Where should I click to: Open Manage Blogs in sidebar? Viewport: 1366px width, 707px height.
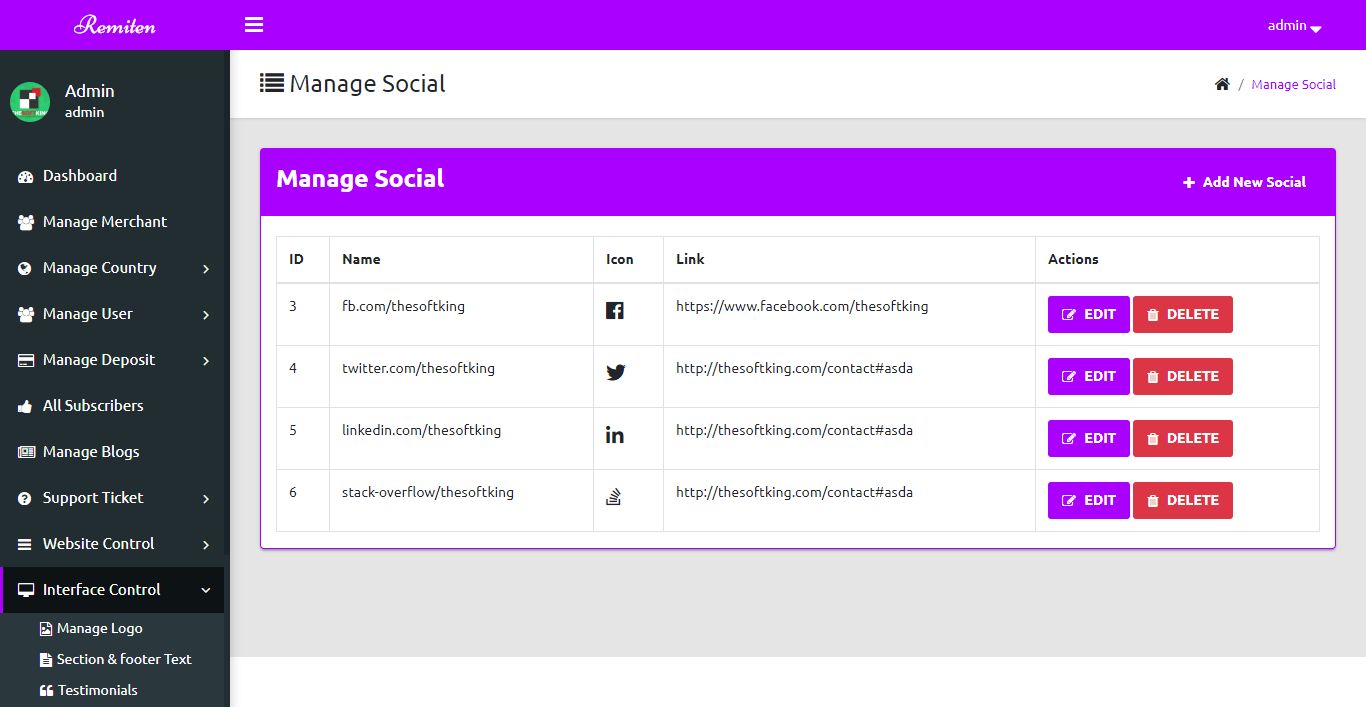pyautogui.click(x=90, y=452)
